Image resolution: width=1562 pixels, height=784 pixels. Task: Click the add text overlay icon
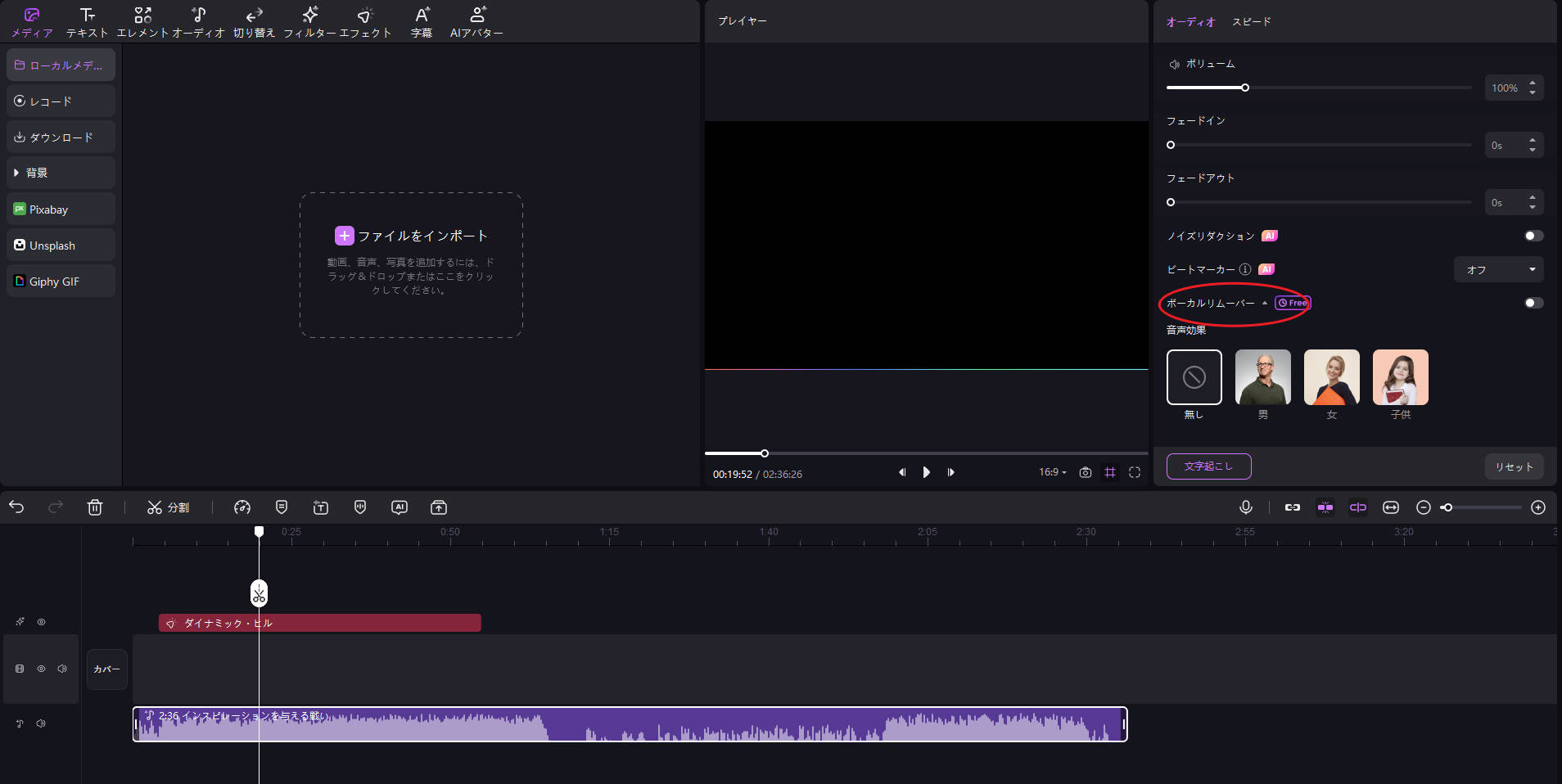click(321, 507)
